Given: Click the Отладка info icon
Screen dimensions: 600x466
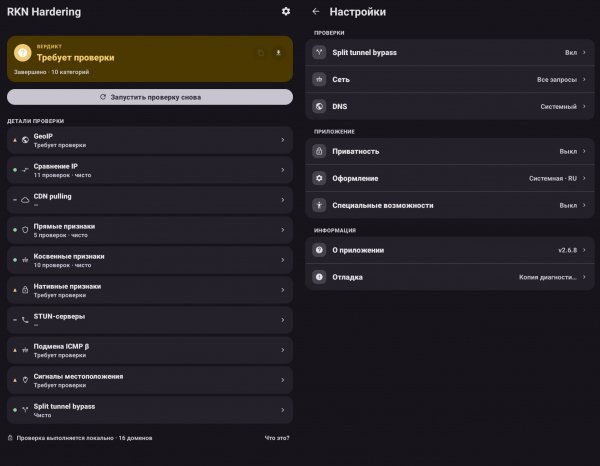Looking at the screenshot, I should pos(319,277).
